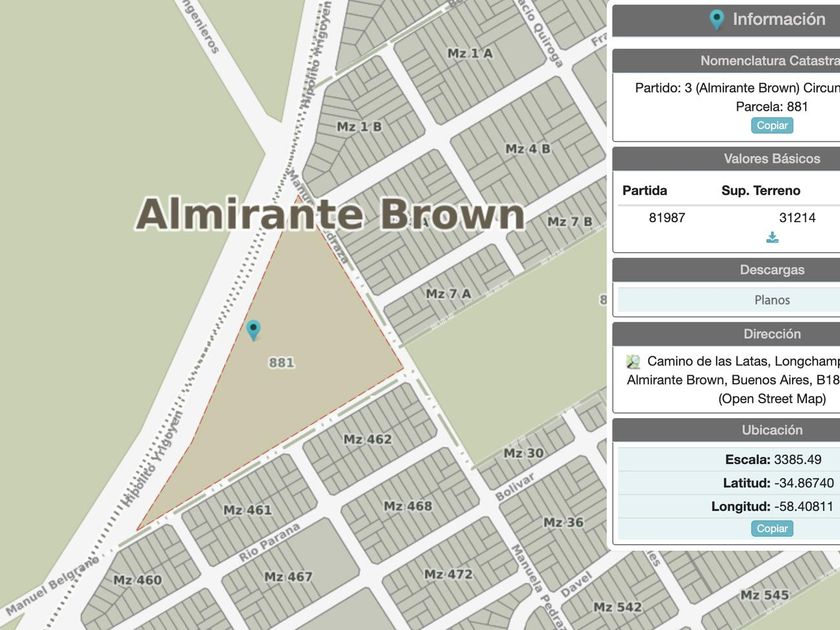Click the map search icon beside Camino de las Latas
The width and height of the screenshot is (840, 630).
click(x=633, y=362)
